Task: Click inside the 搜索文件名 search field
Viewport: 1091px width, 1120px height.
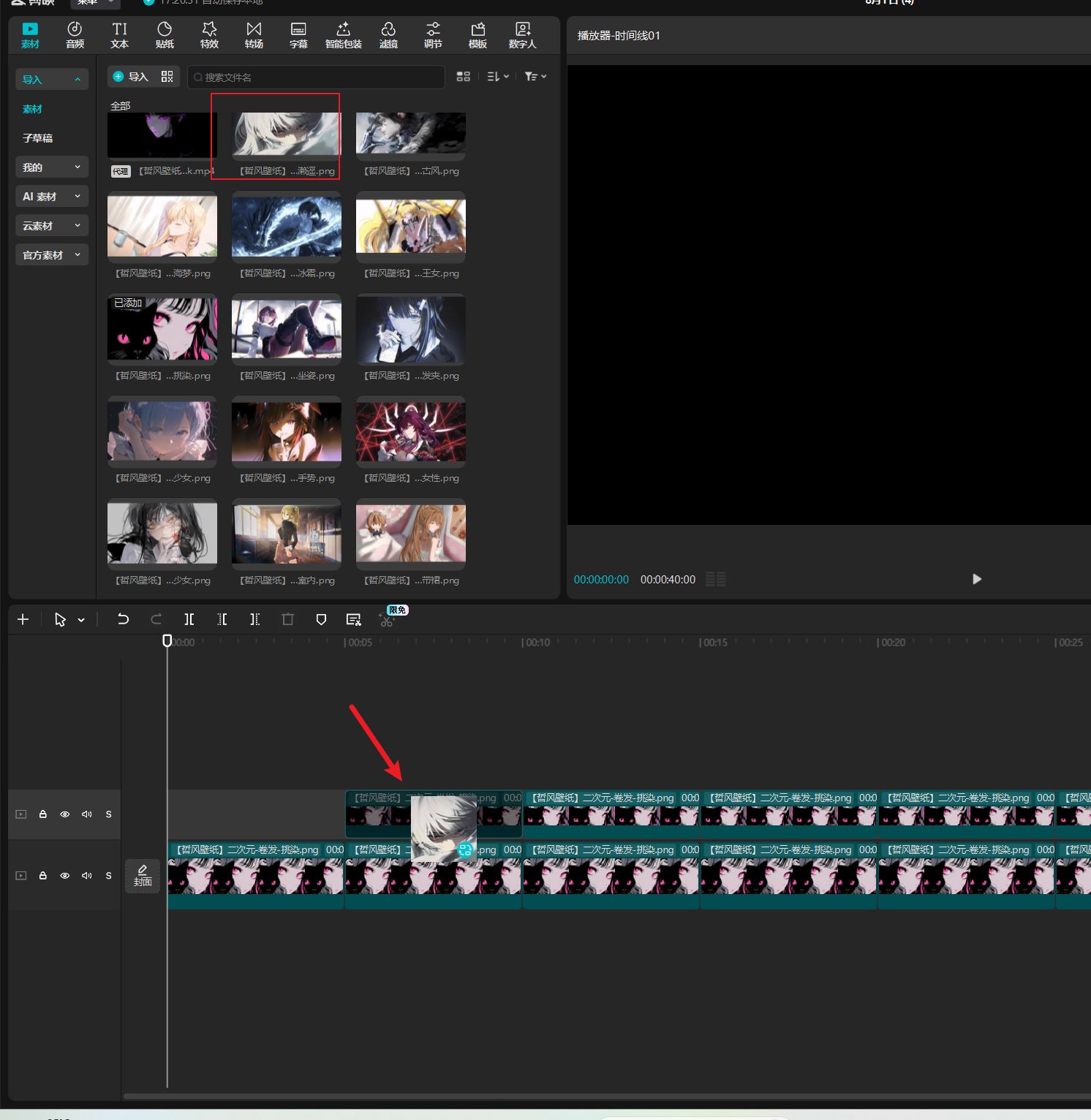Action: point(316,77)
